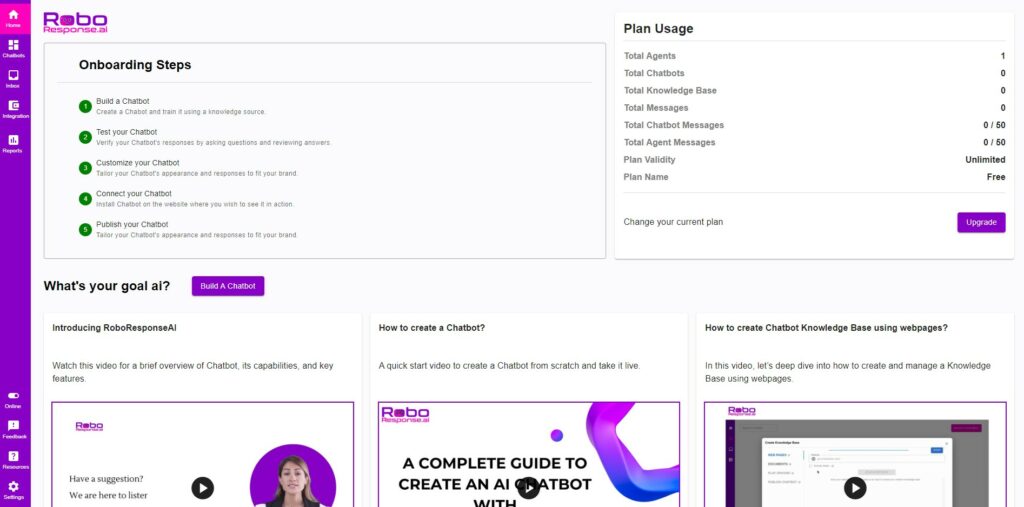This screenshot has width=1024, height=507.
Task: Click the Total Agents row label
Action: click(x=650, y=56)
